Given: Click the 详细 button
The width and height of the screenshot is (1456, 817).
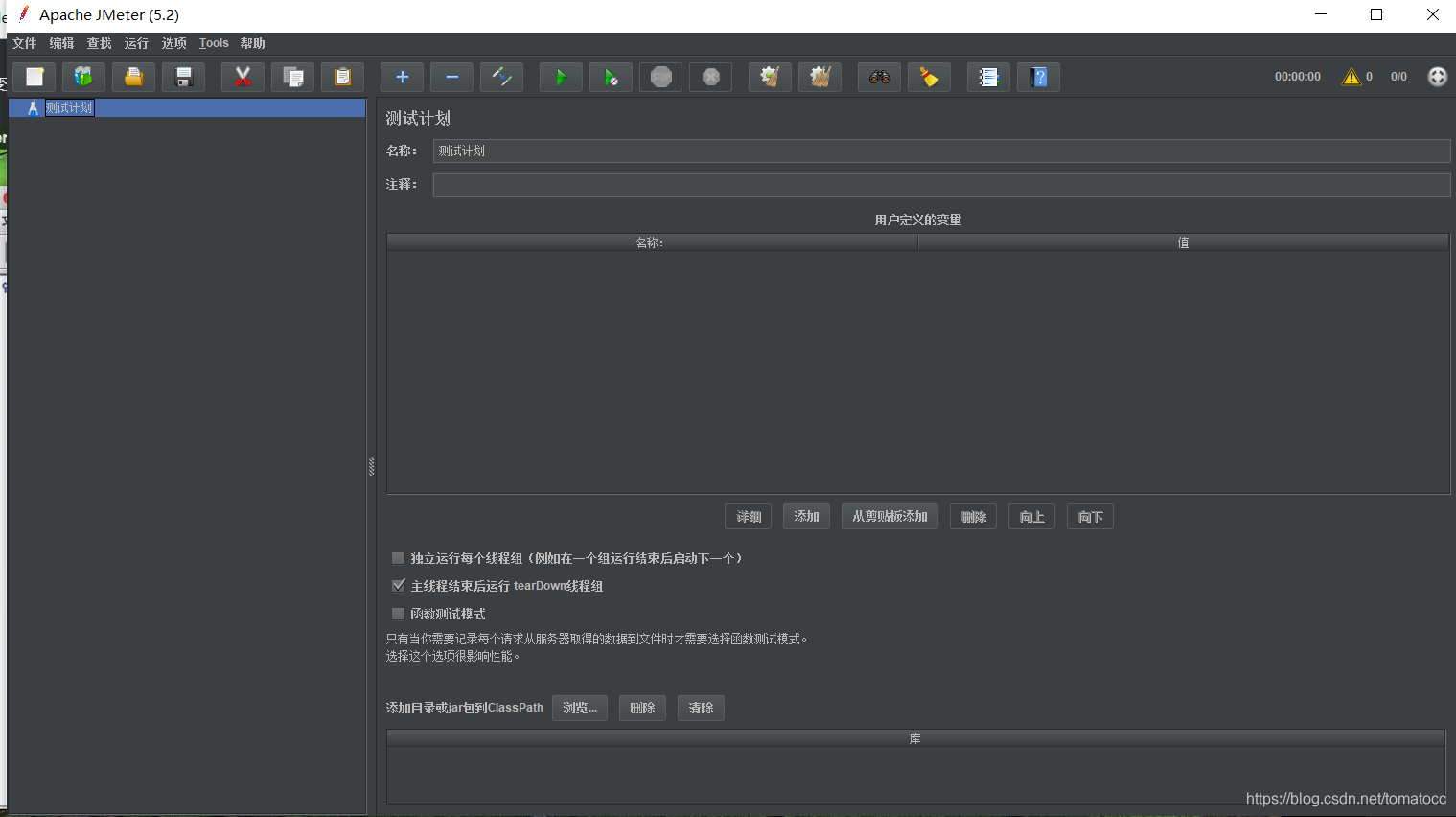Looking at the screenshot, I should click(x=749, y=517).
